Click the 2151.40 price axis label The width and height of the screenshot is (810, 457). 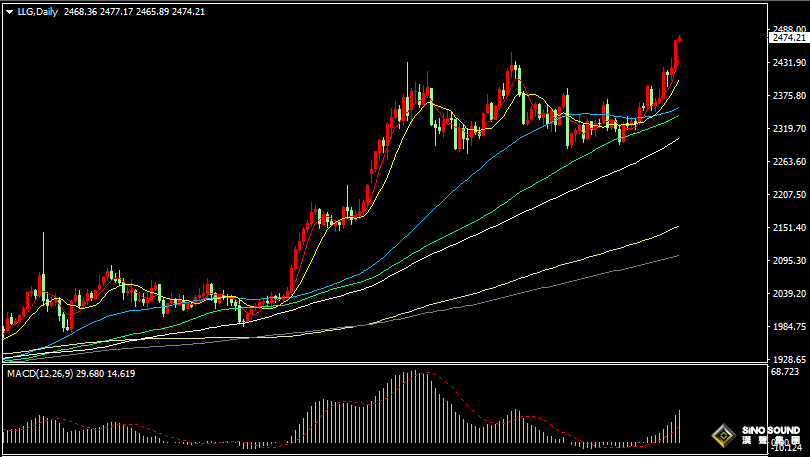click(x=788, y=228)
